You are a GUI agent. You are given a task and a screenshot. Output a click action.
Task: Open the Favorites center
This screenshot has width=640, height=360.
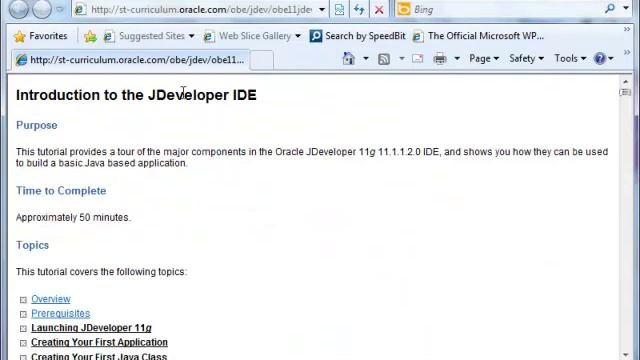pos(40,36)
